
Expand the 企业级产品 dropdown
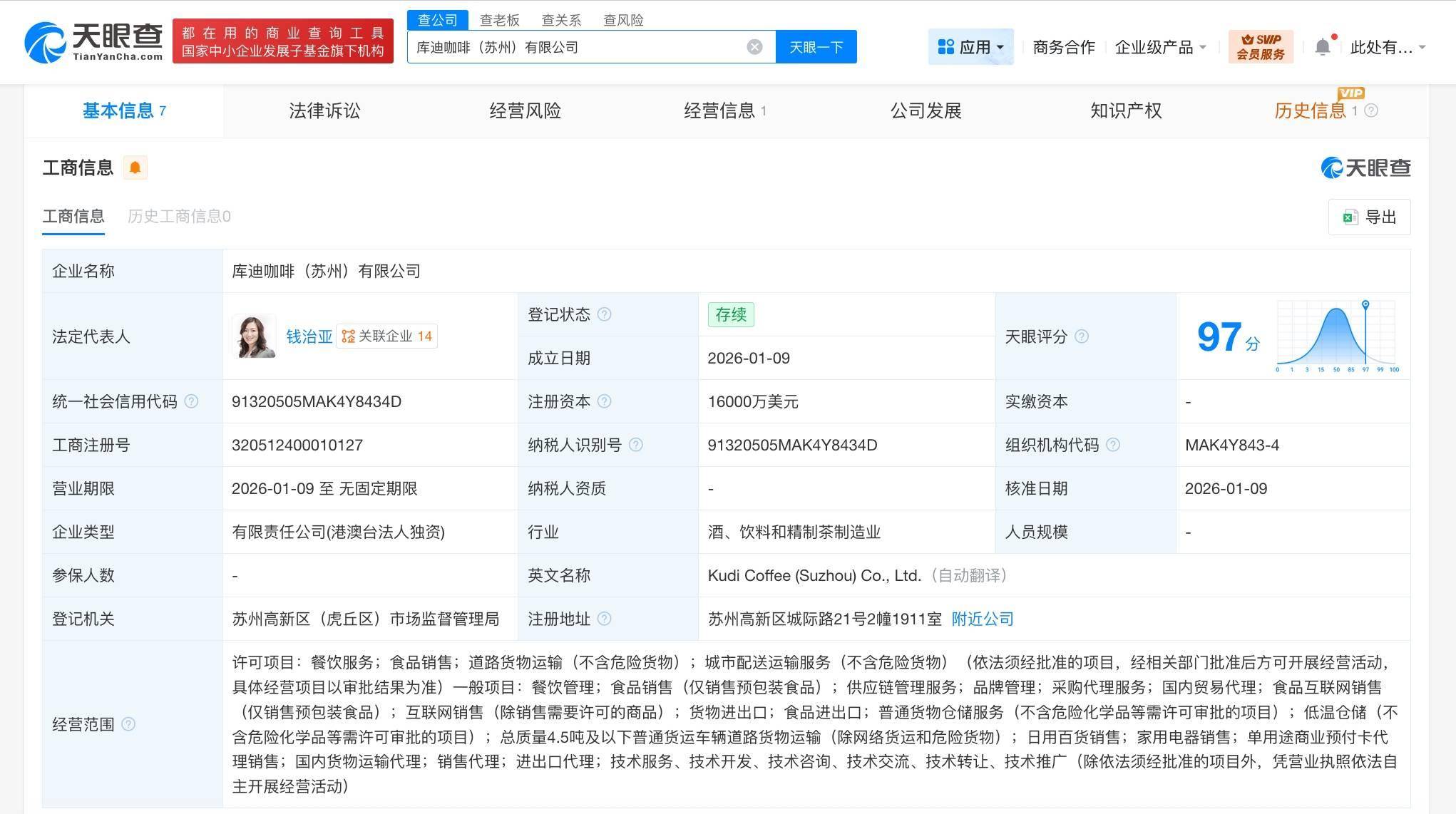1160,47
